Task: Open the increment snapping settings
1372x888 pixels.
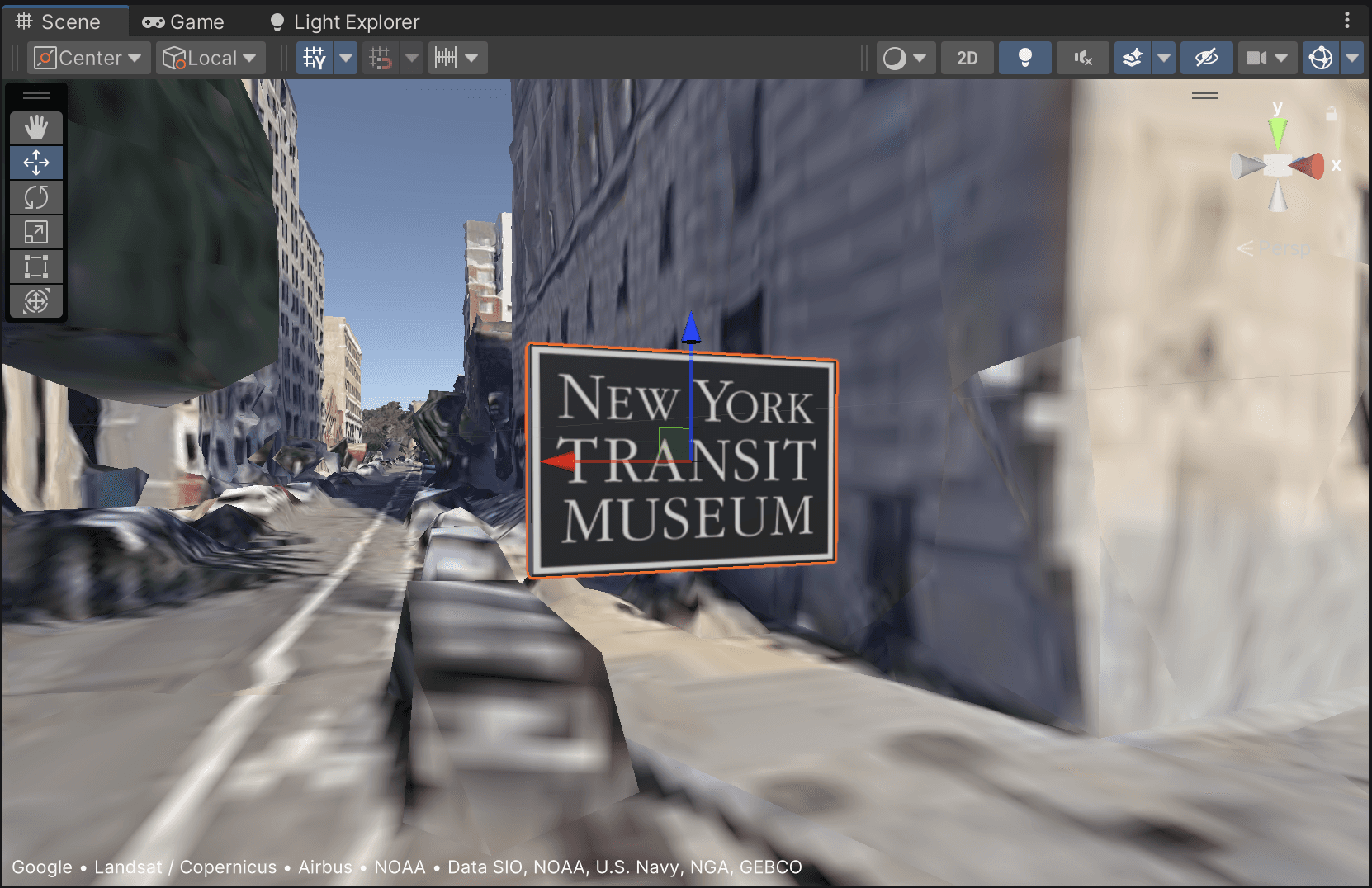Action: point(457,58)
